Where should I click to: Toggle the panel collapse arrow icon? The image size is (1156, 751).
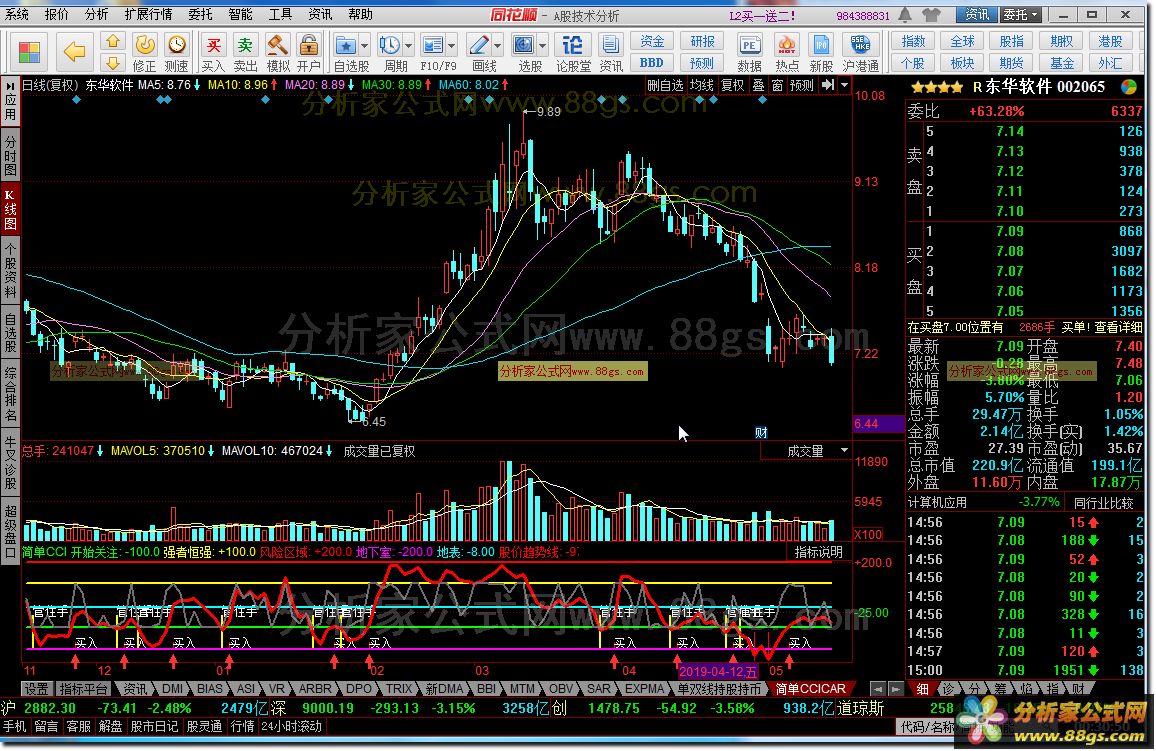click(x=828, y=85)
